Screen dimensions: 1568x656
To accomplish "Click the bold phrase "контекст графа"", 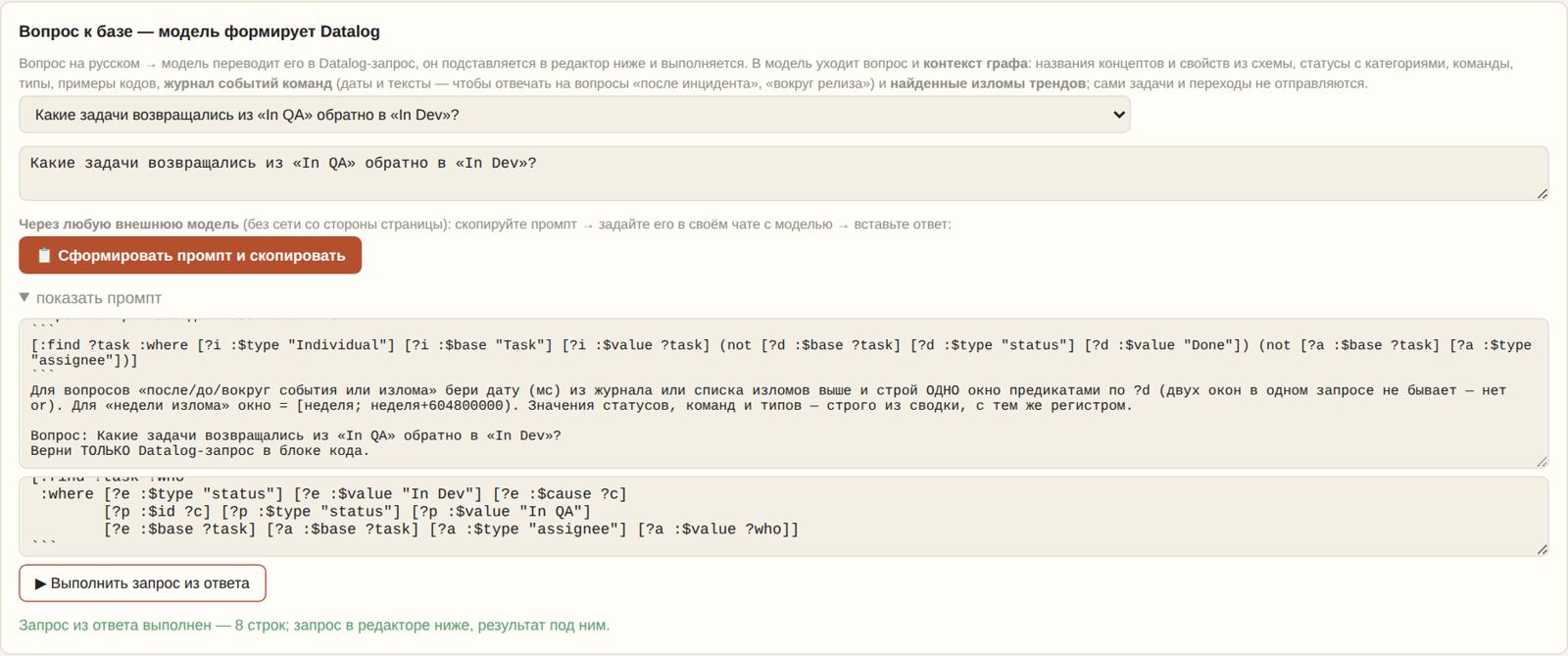I will (975, 63).
